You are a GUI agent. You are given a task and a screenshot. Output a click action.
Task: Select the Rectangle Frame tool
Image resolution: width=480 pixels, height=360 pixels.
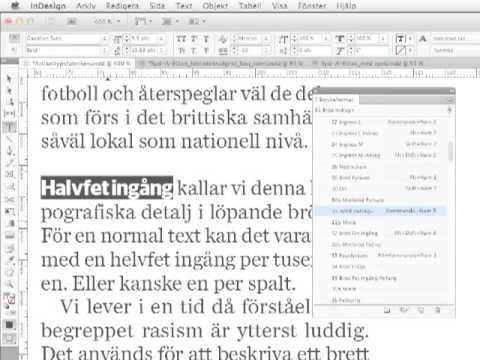point(10,174)
